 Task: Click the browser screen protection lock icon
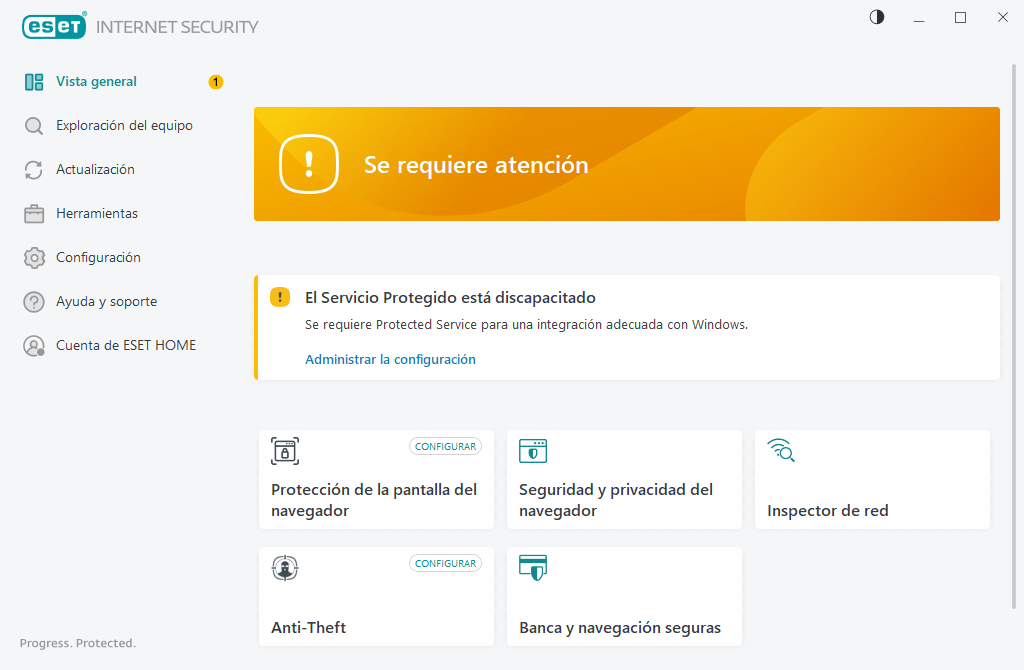click(x=285, y=451)
